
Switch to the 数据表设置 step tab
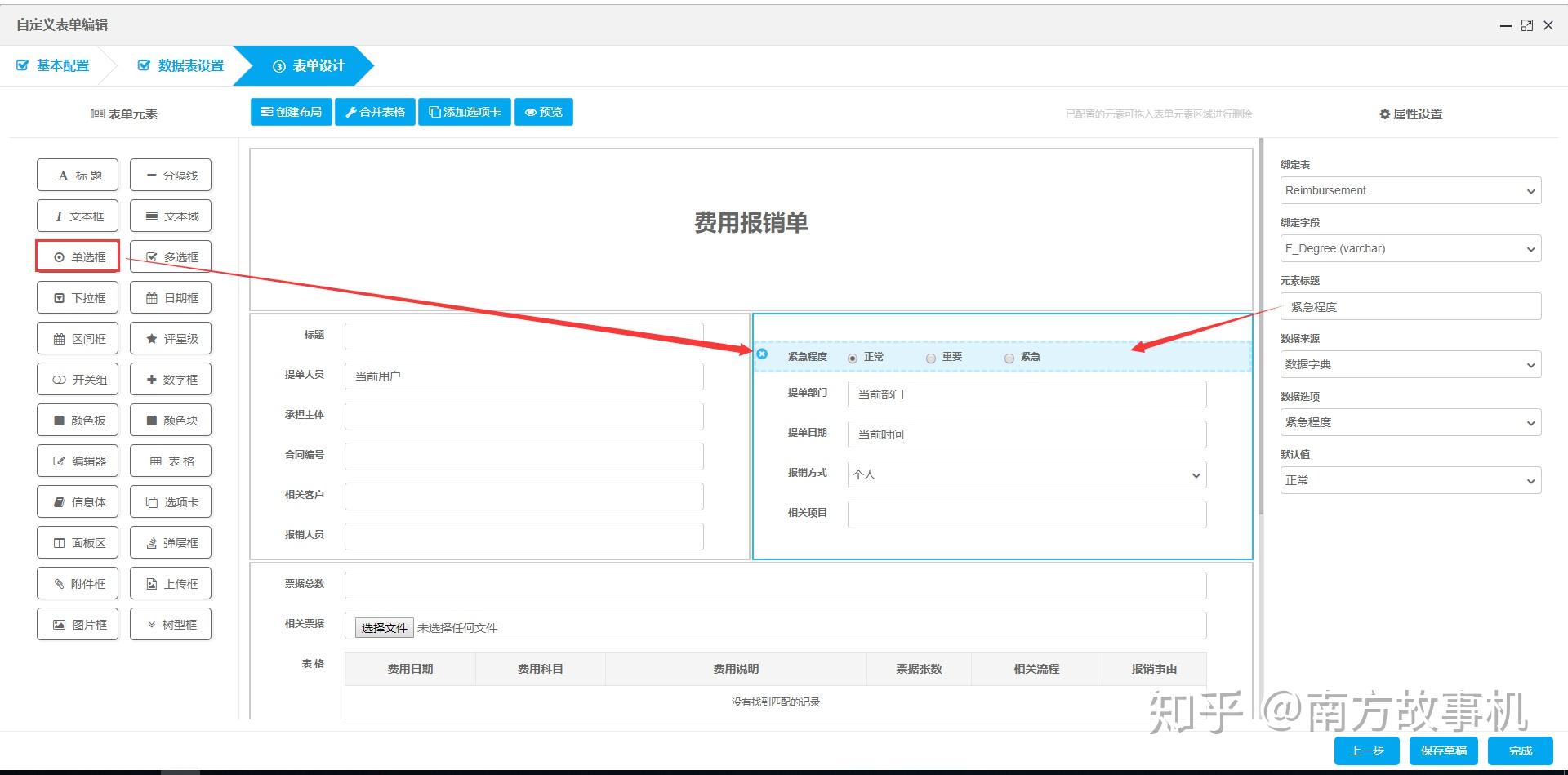point(180,65)
